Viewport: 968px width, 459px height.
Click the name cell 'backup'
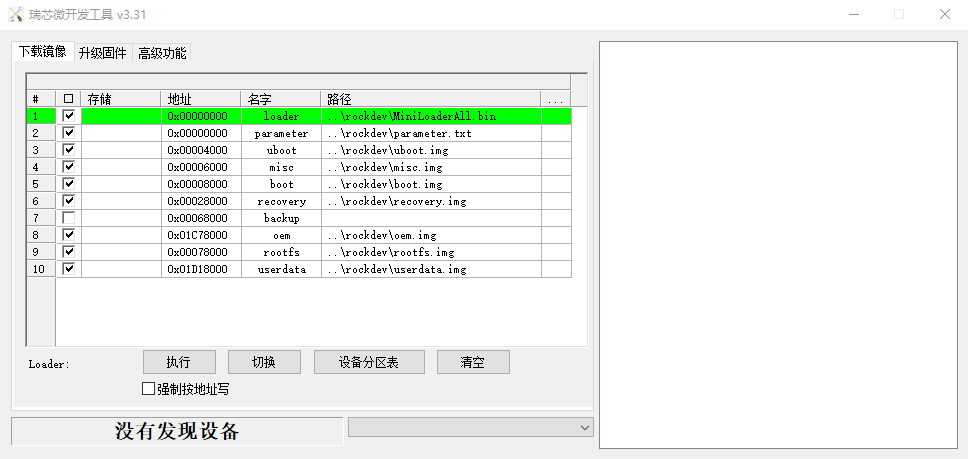[282, 218]
